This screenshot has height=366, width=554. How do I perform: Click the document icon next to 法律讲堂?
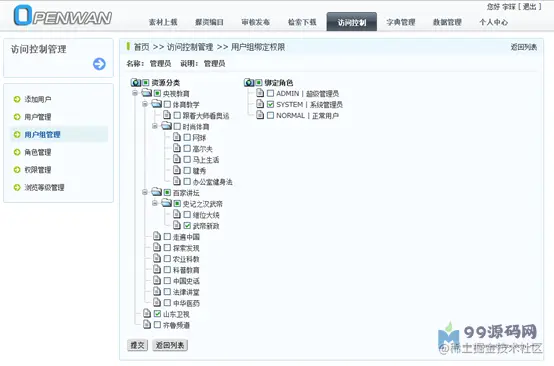coord(157,291)
